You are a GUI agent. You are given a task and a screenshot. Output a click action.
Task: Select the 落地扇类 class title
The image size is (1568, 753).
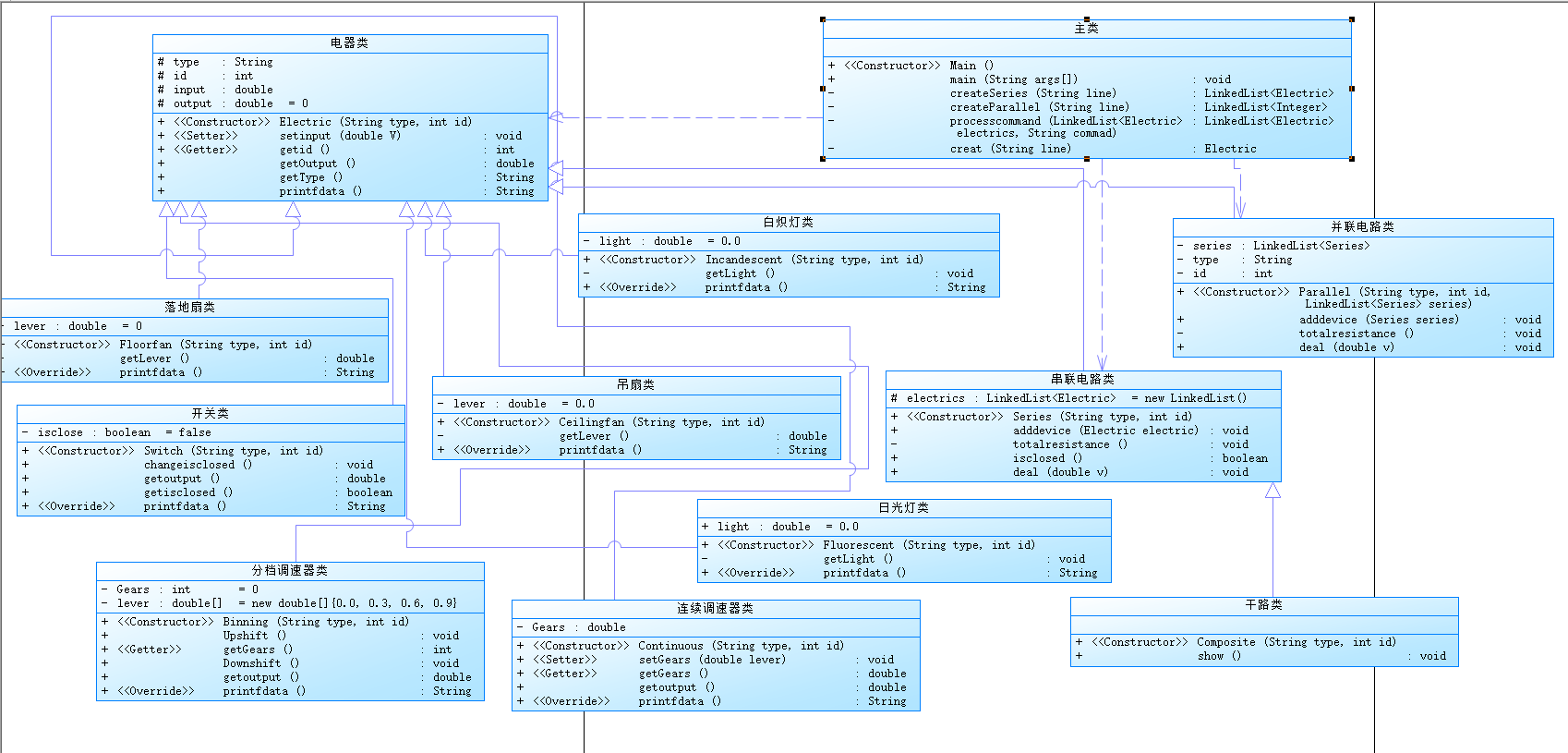pyautogui.click(x=190, y=308)
